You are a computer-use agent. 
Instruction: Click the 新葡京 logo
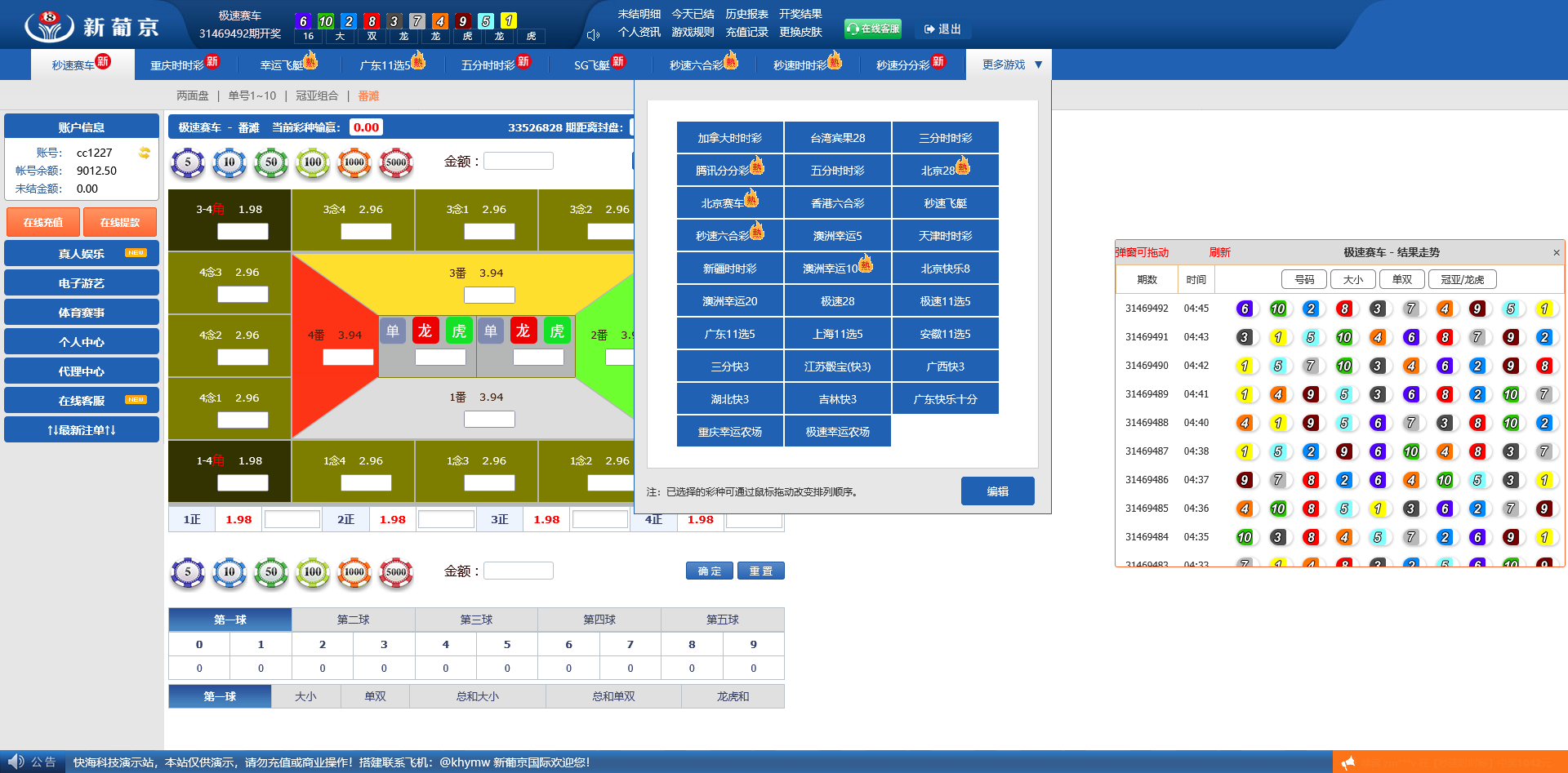91,26
